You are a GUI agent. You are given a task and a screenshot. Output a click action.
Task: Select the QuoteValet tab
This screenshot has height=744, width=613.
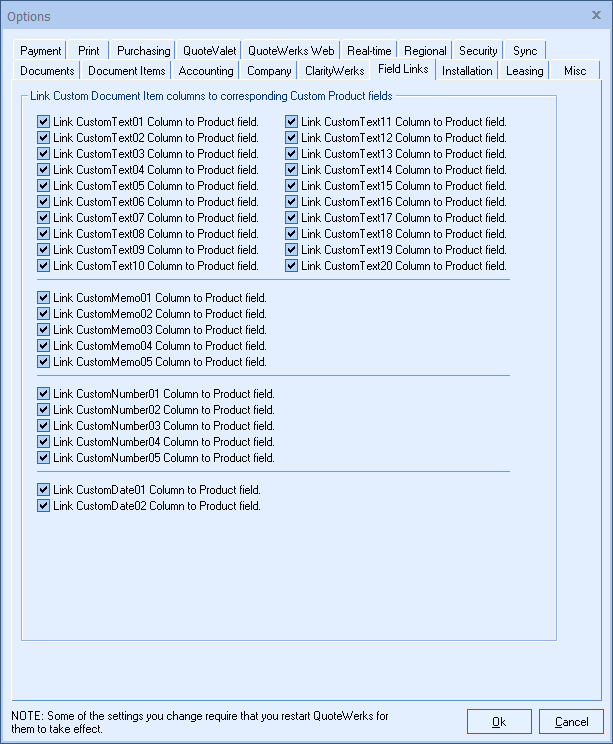[207, 51]
